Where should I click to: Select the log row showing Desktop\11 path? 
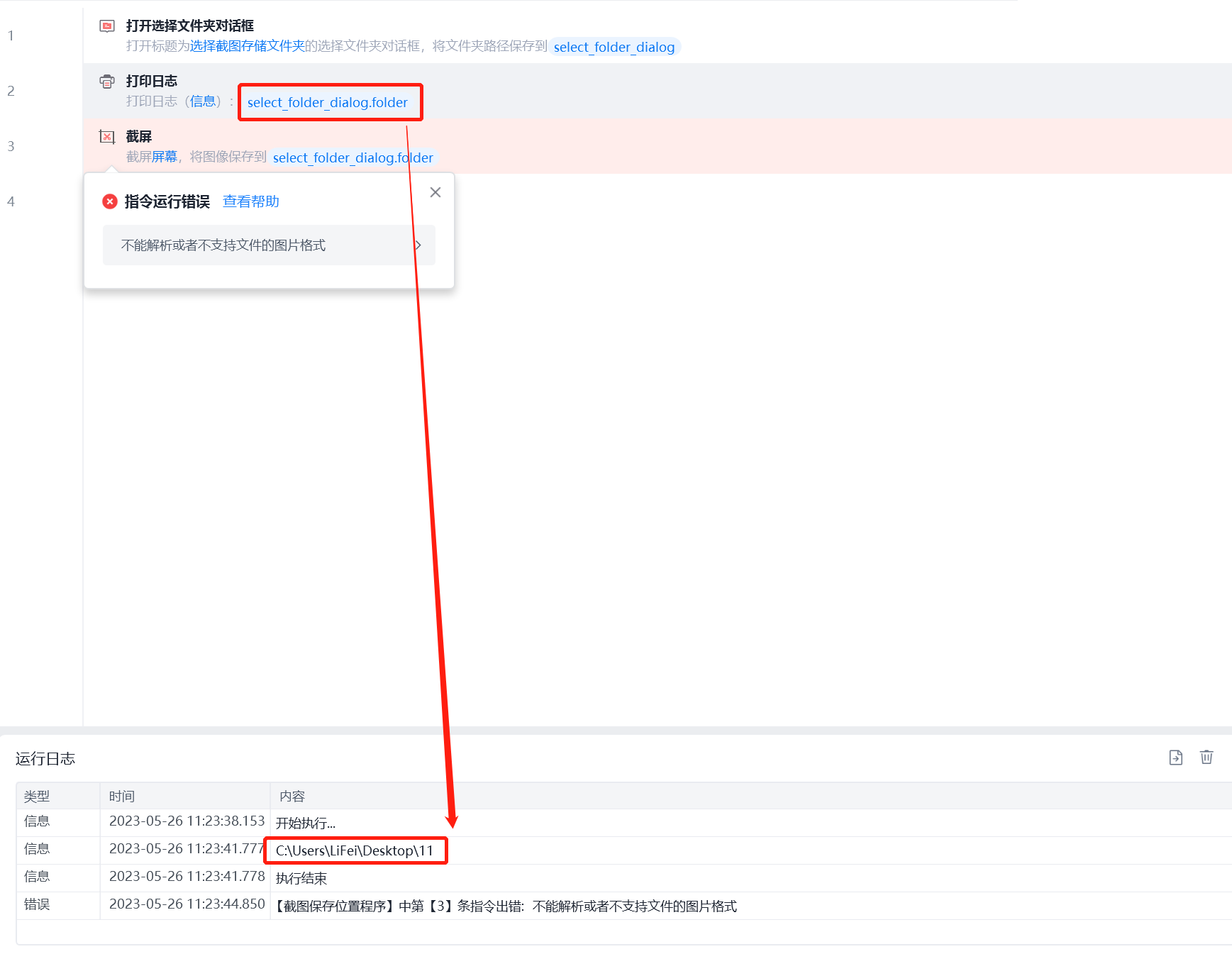[x=624, y=850]
